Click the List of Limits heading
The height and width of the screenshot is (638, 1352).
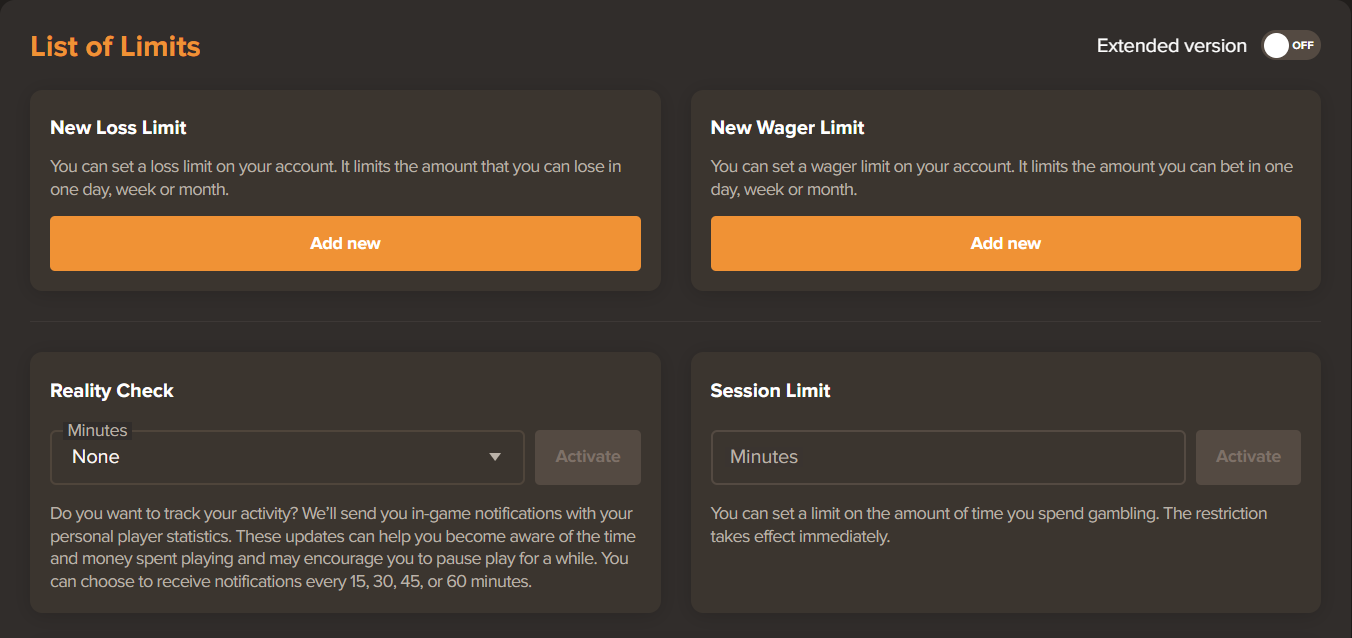(115, 46)
